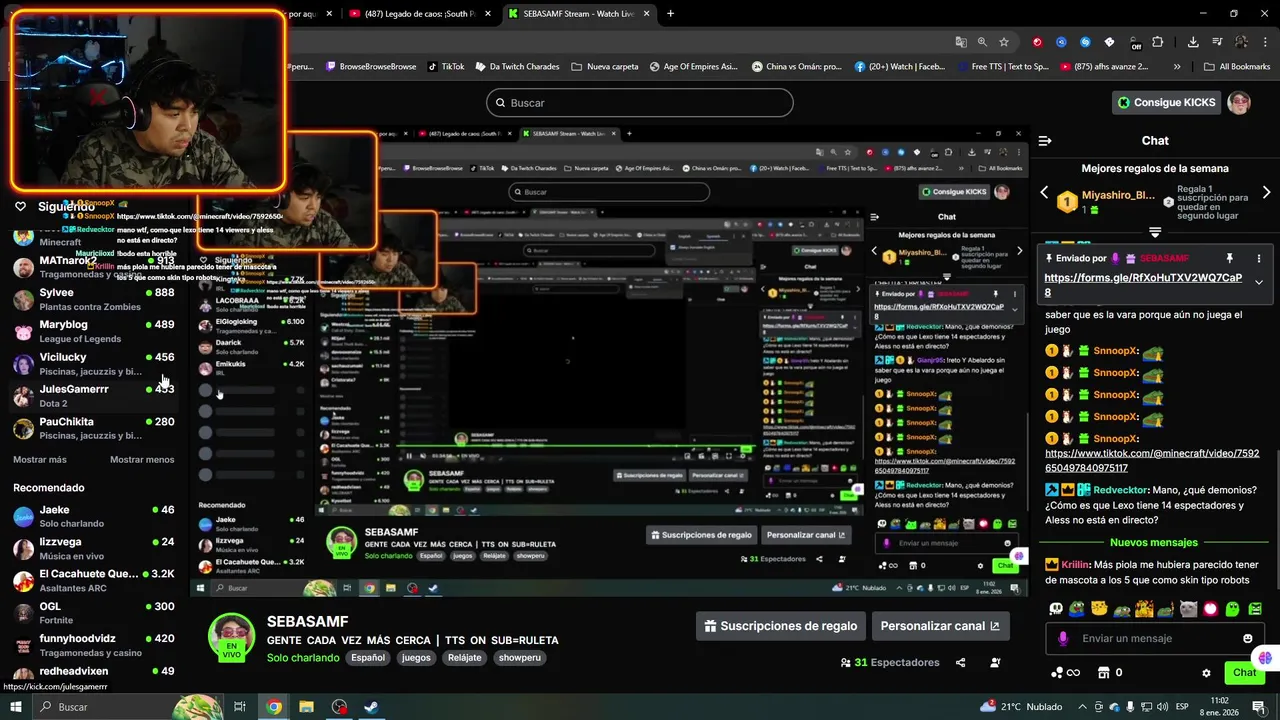Open the emoji picker in chat input
1280x720 pixels.
1247,638
